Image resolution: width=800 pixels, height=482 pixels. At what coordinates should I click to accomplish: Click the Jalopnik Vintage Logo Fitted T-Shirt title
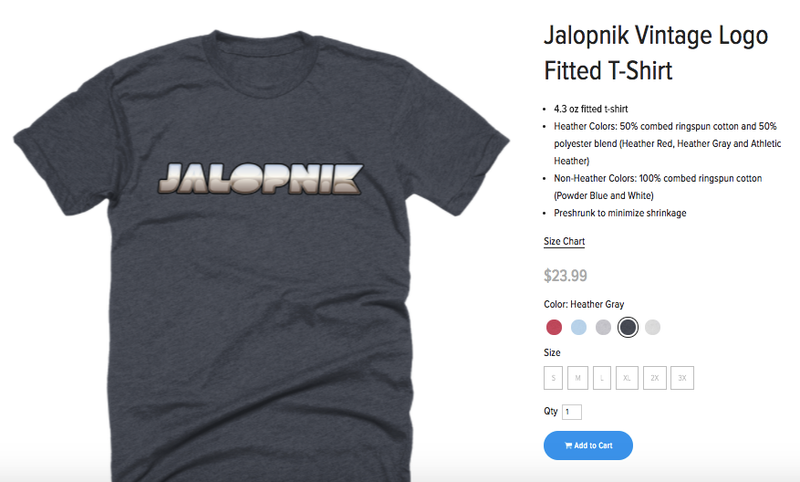656,53
